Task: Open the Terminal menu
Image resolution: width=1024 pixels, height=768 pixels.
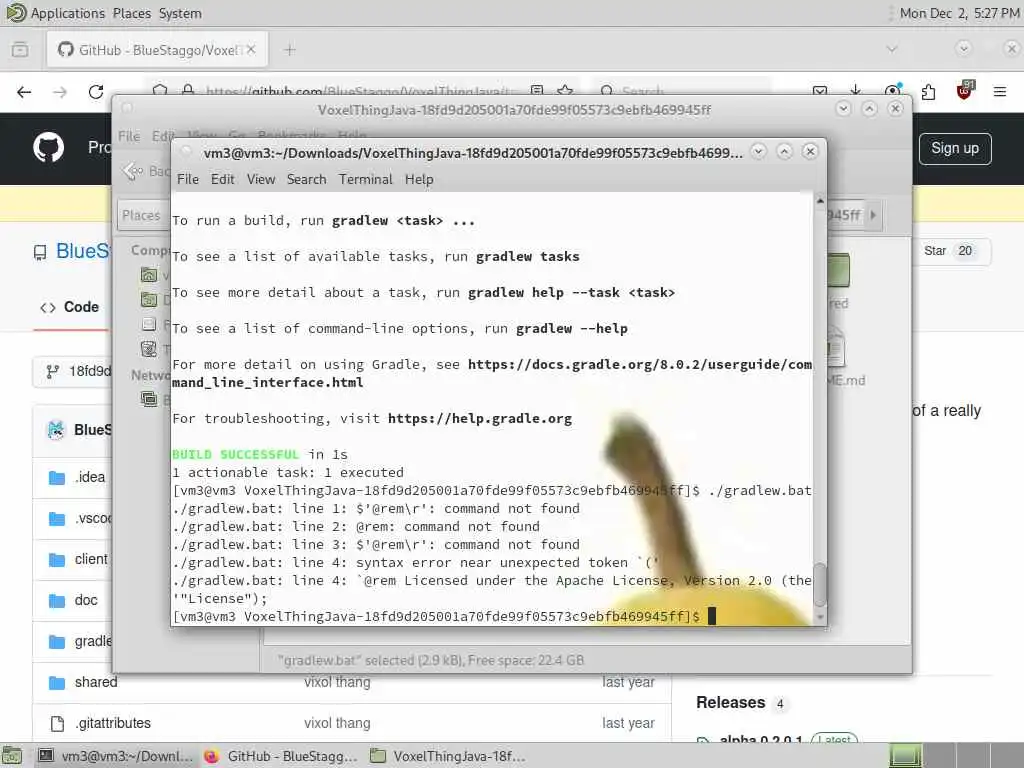Action: (365, 179)
